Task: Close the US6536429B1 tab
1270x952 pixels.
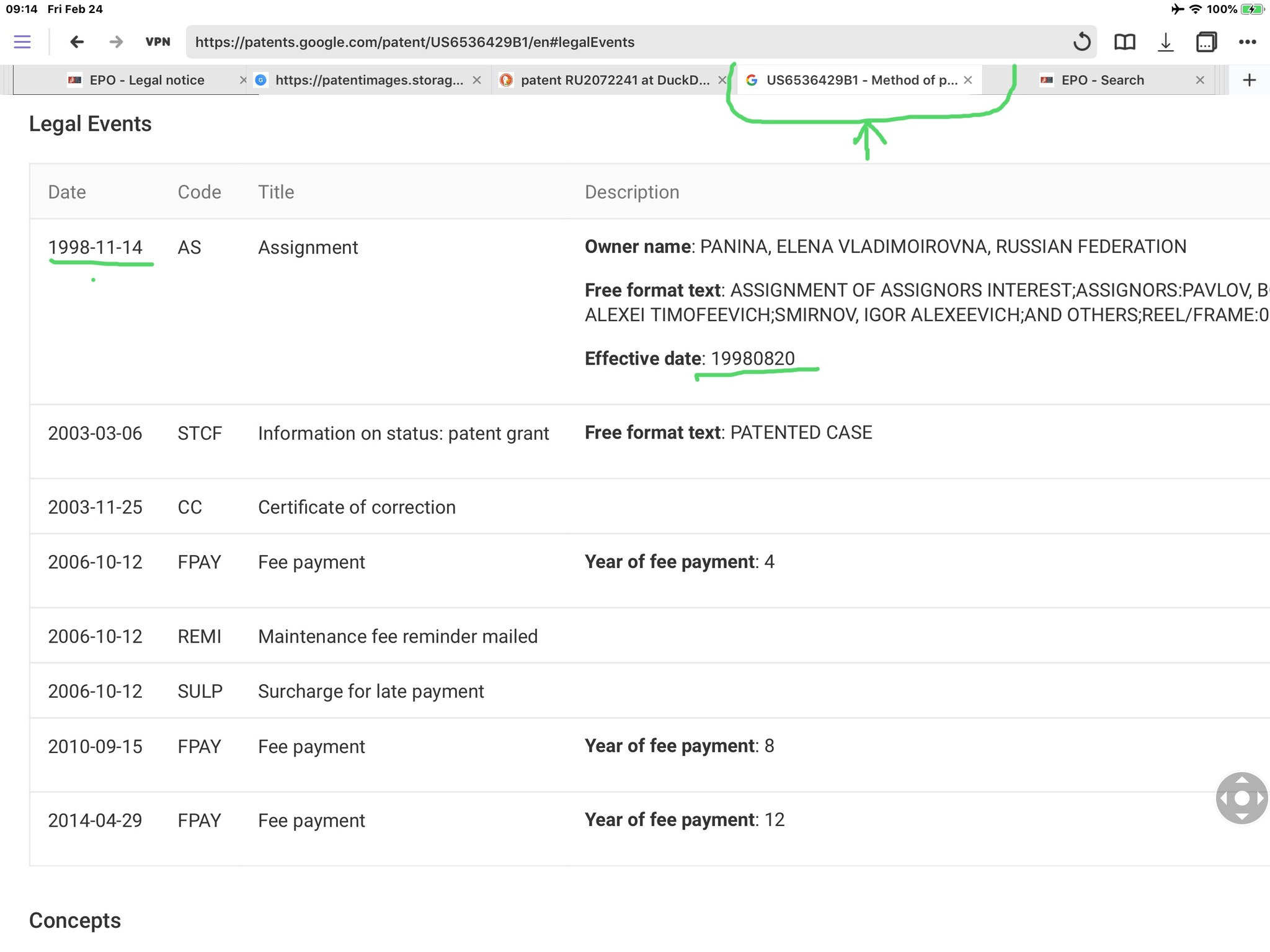Action: click(968, 80)
